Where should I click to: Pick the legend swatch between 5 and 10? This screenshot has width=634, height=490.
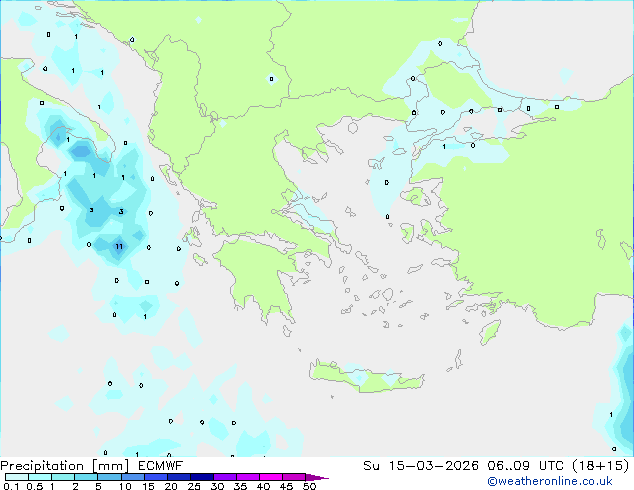(109, 477)
